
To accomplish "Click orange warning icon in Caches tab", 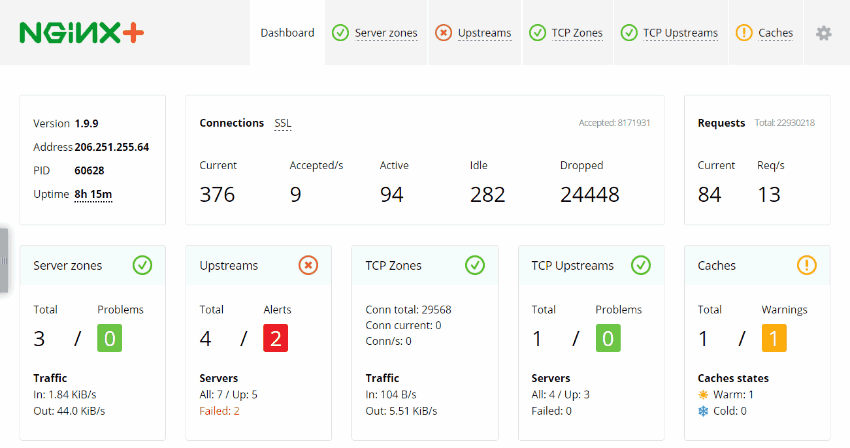I will coord(744,33).
